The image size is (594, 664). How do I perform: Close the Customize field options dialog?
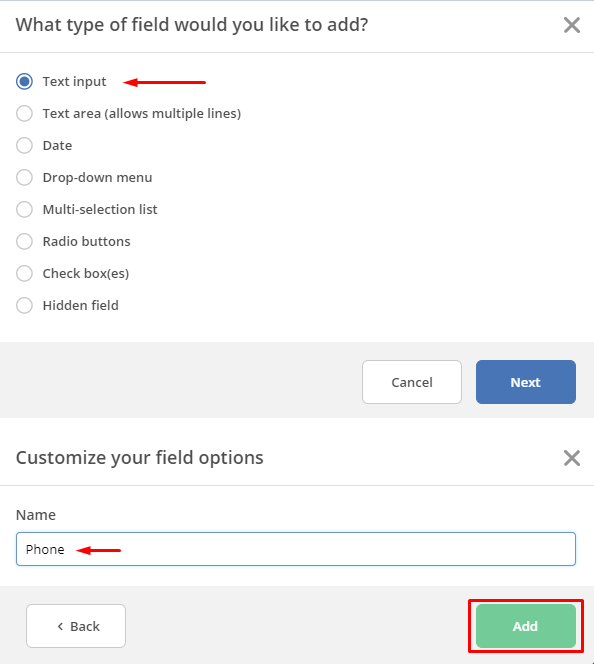[572, 458]
